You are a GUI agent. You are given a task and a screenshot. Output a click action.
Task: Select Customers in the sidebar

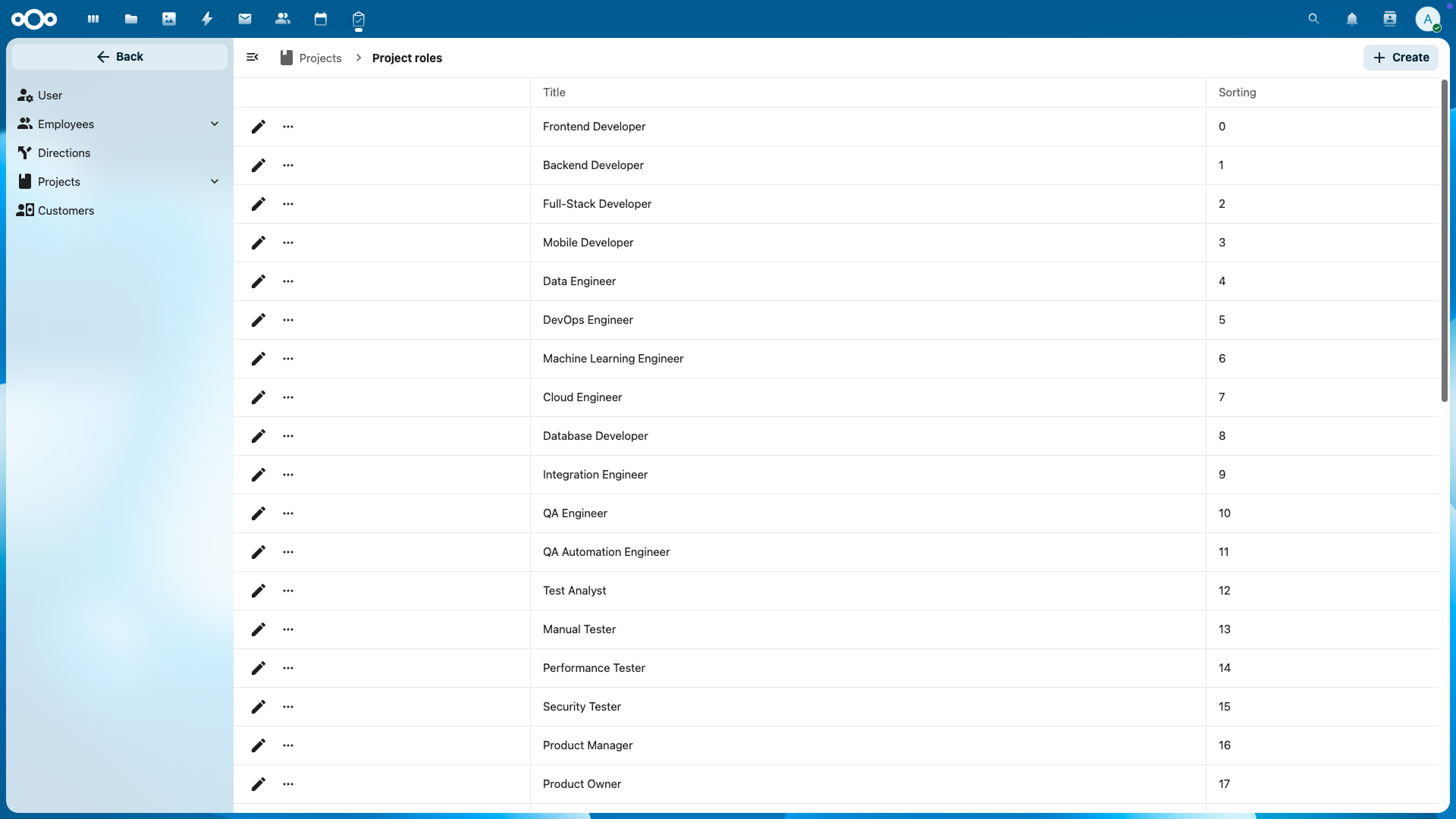coord(66,210)
